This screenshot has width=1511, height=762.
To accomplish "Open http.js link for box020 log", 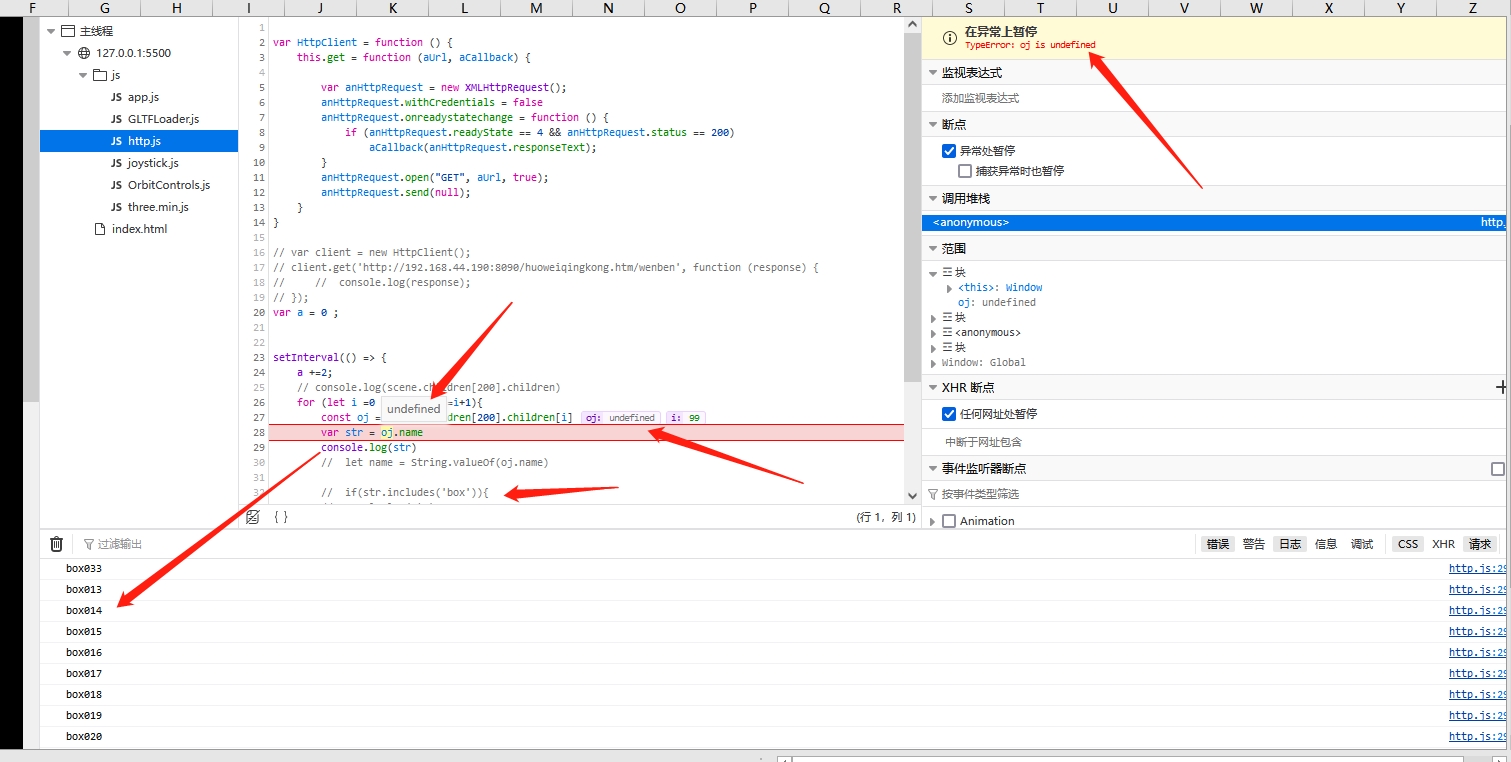I will (1478, 736).
